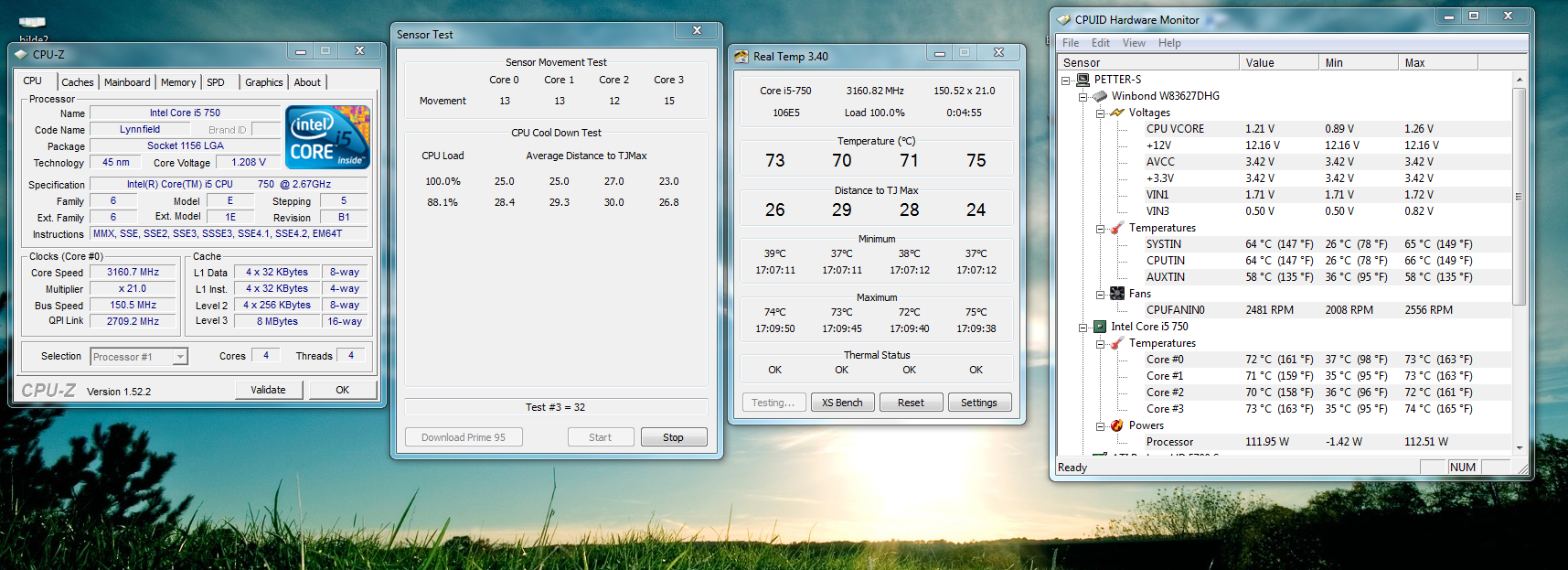The image size is (1568, 570).
Task: Click Download Prime 95 button
Action: tap(464, 437)
